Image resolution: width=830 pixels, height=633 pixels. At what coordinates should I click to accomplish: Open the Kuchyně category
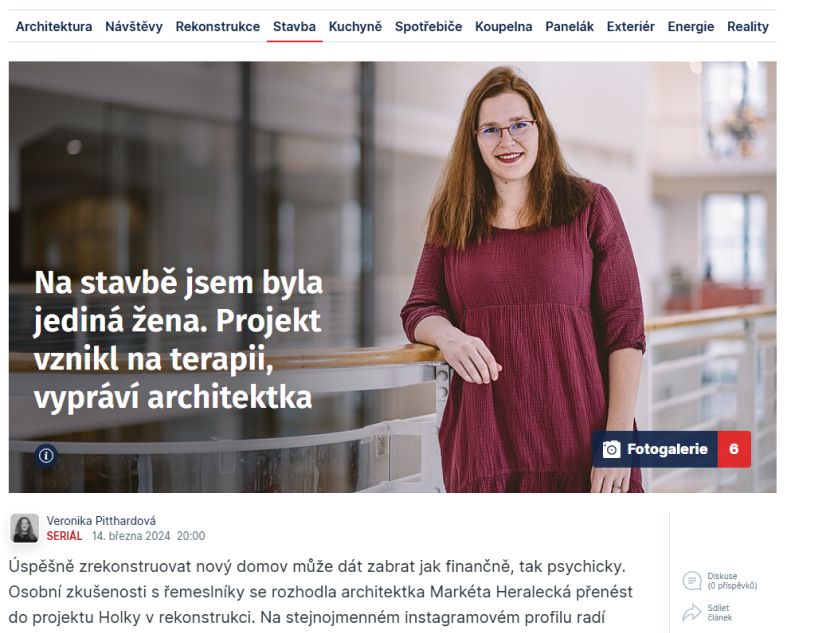coord(355,26)
